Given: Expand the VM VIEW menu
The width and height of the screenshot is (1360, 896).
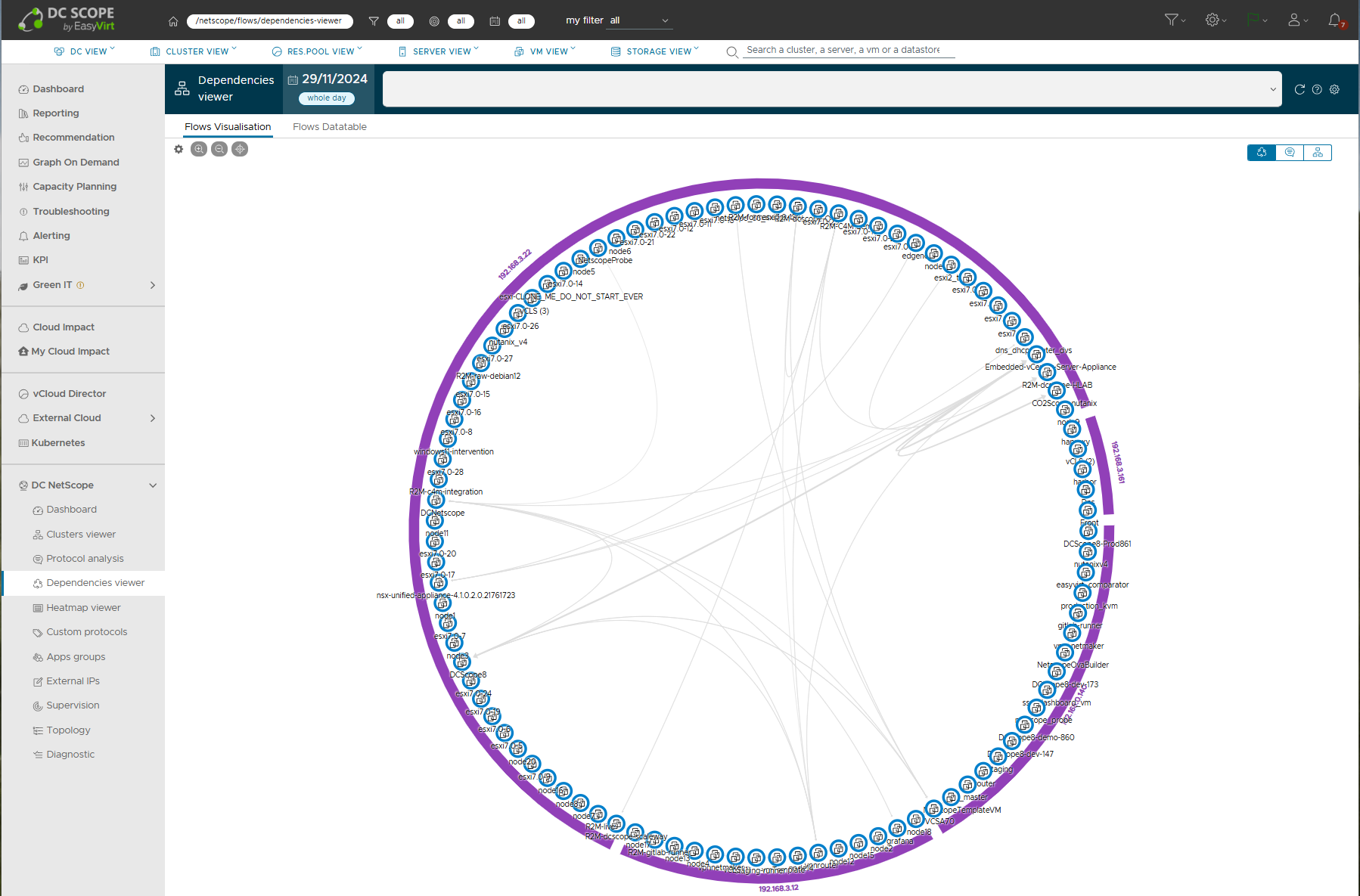Looking at the screenshot, I should pyautogui.click(x=545, y=51).
